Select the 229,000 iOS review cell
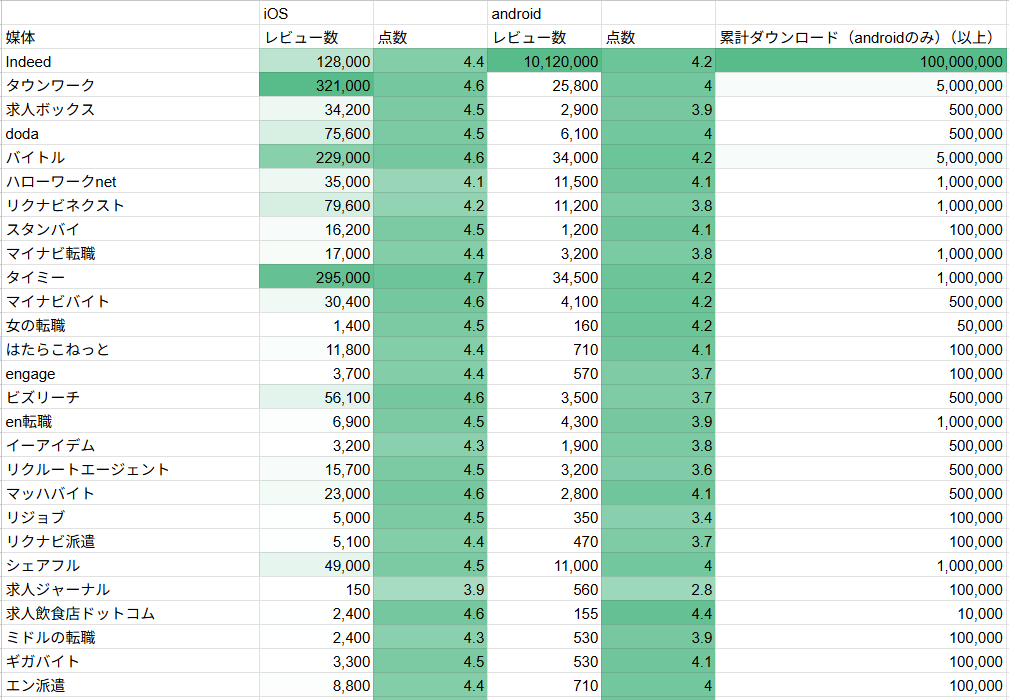 point(316,158)
